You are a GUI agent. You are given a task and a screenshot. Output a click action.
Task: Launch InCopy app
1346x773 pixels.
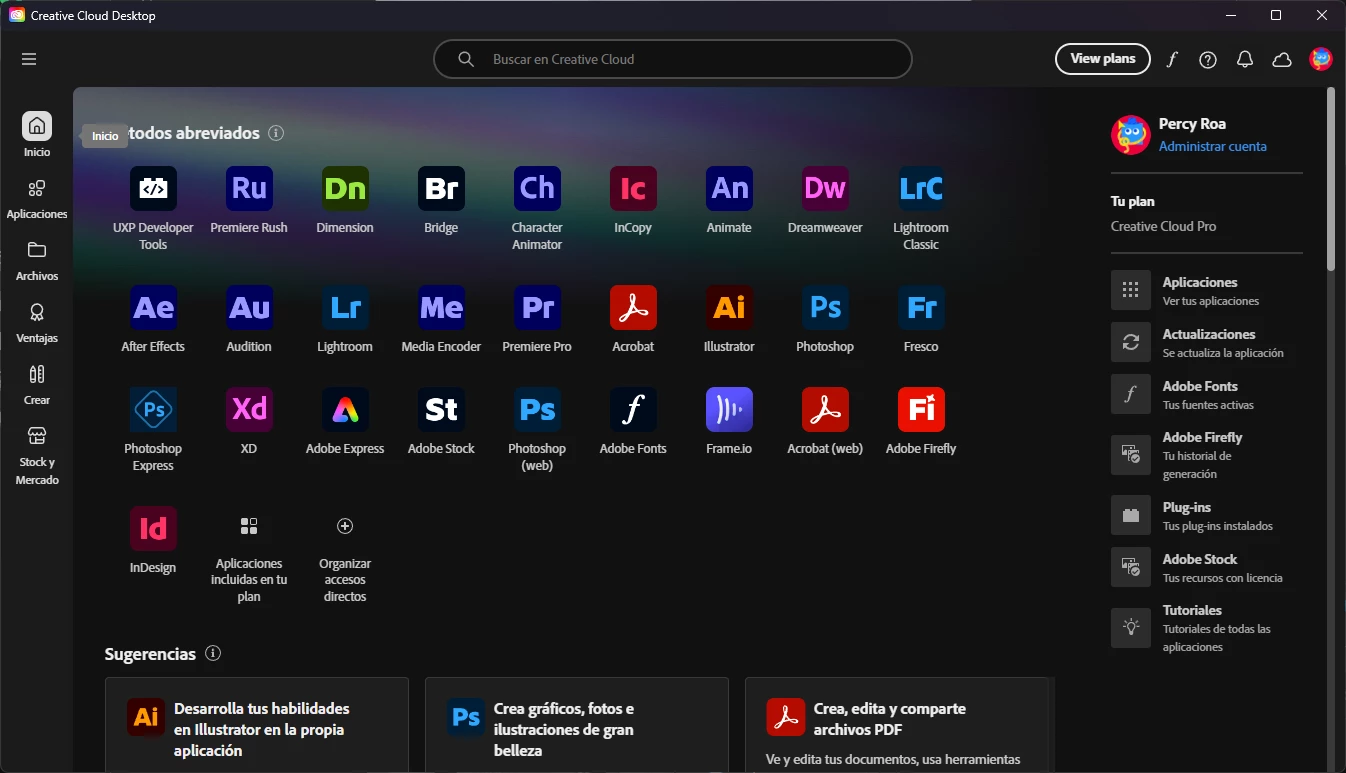point(633,189)
